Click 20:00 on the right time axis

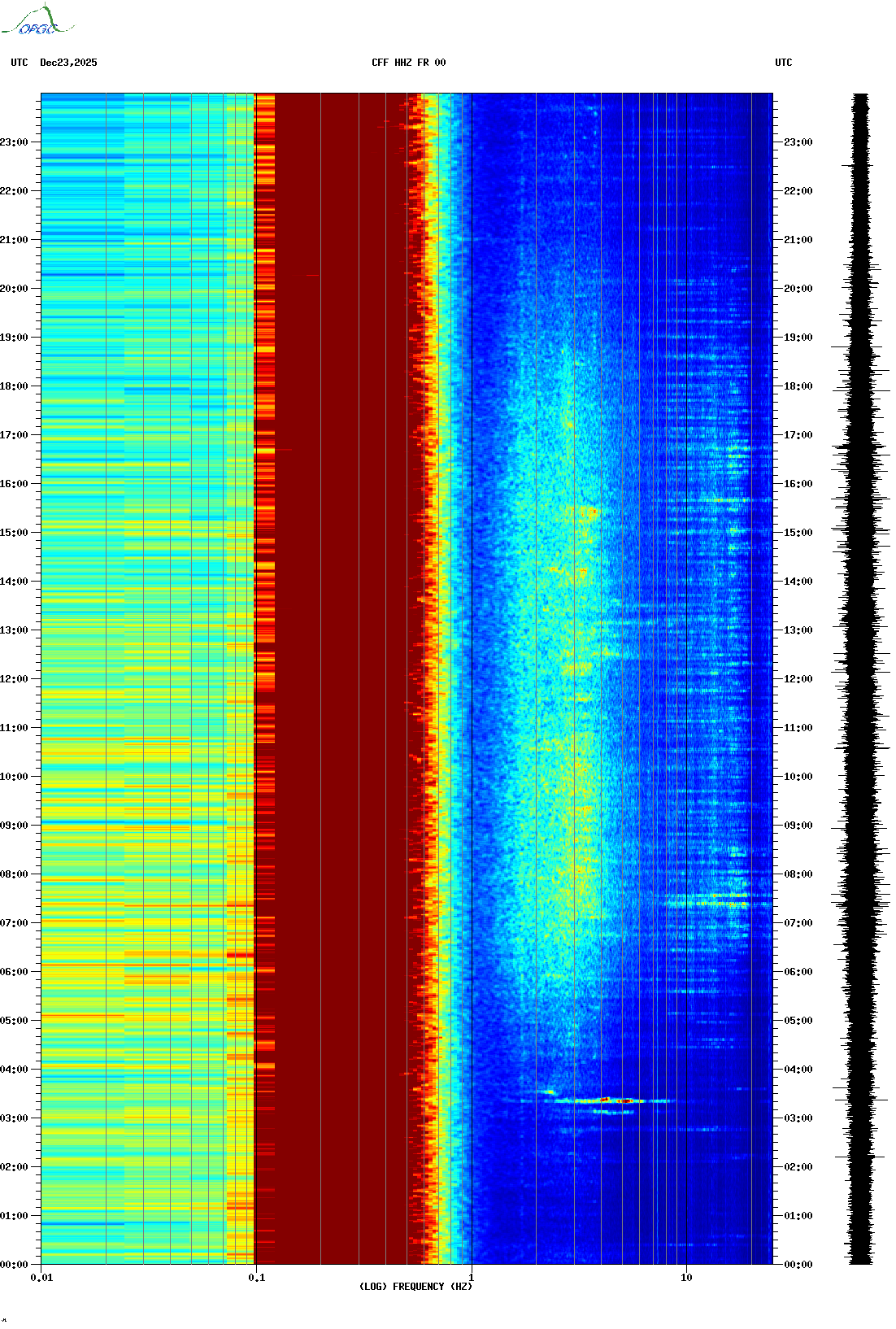coord(798,289)
